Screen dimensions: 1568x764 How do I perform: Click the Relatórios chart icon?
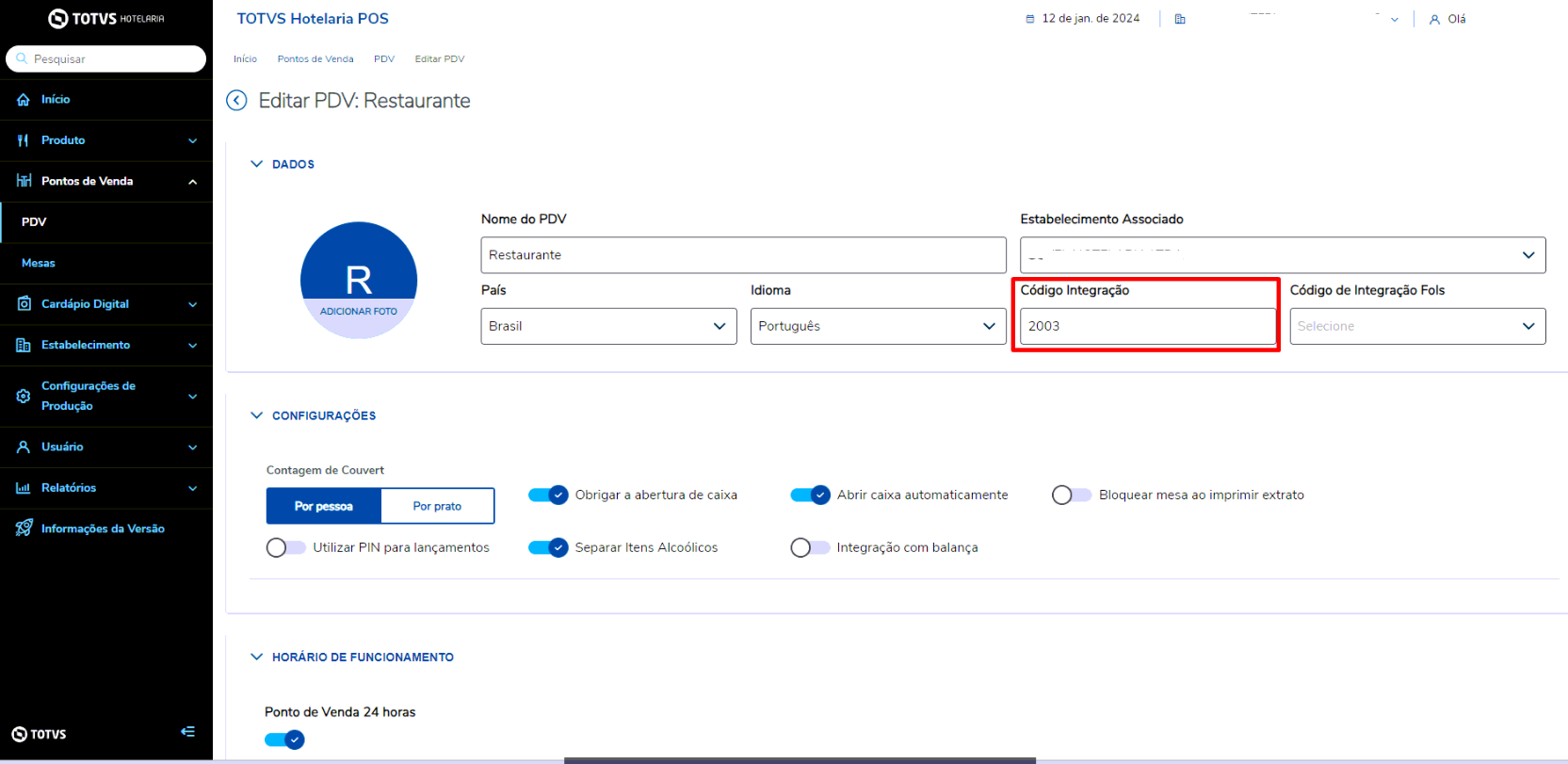pyautogui.click(x=24, y=488)
